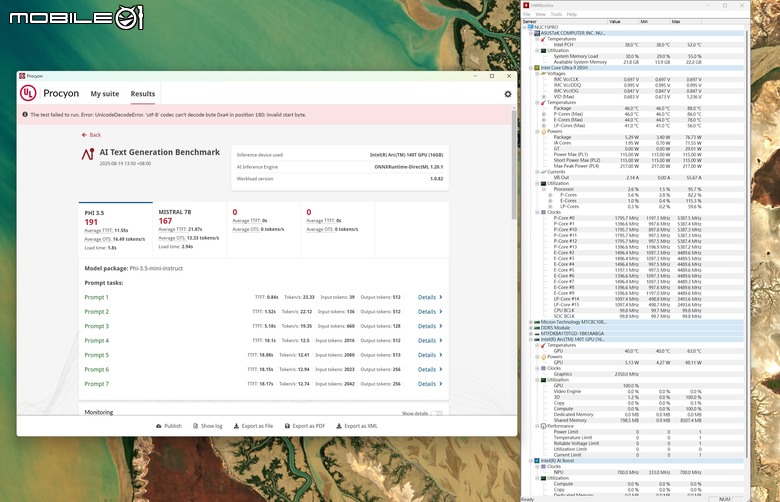Click the HWMonitor title bar app icon

526,5
